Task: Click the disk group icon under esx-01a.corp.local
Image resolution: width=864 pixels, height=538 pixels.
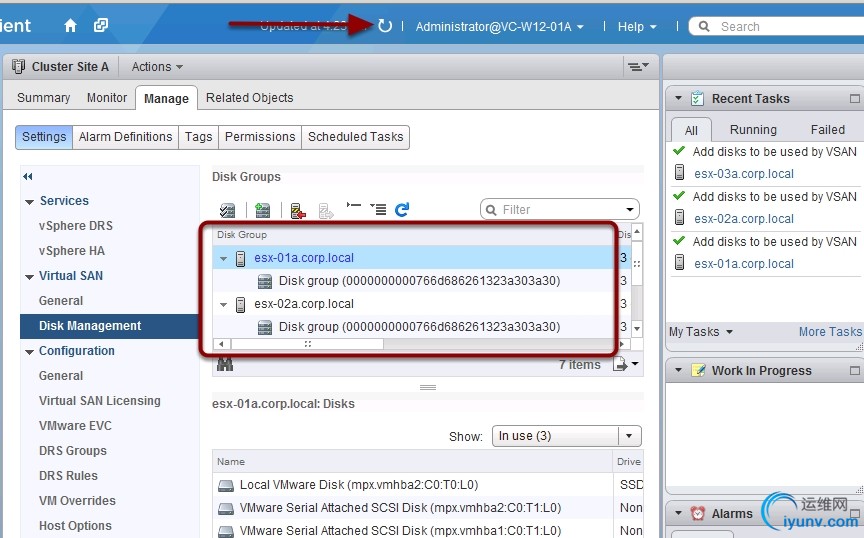Action: pos(265,282)
